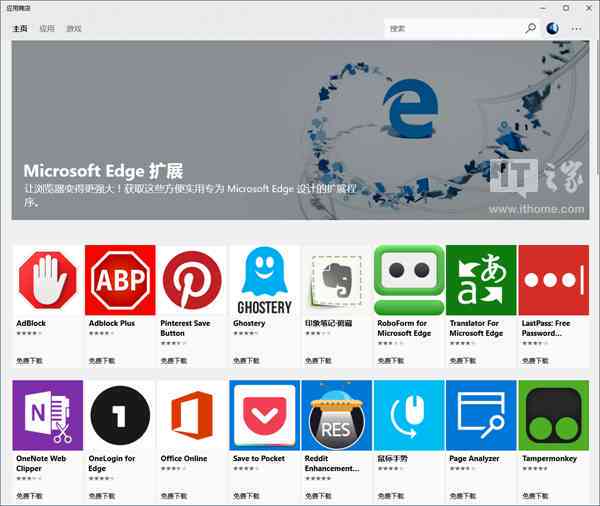Click free download under Office Online
Viewport: 600px width, 506px height.
[174, 496]
